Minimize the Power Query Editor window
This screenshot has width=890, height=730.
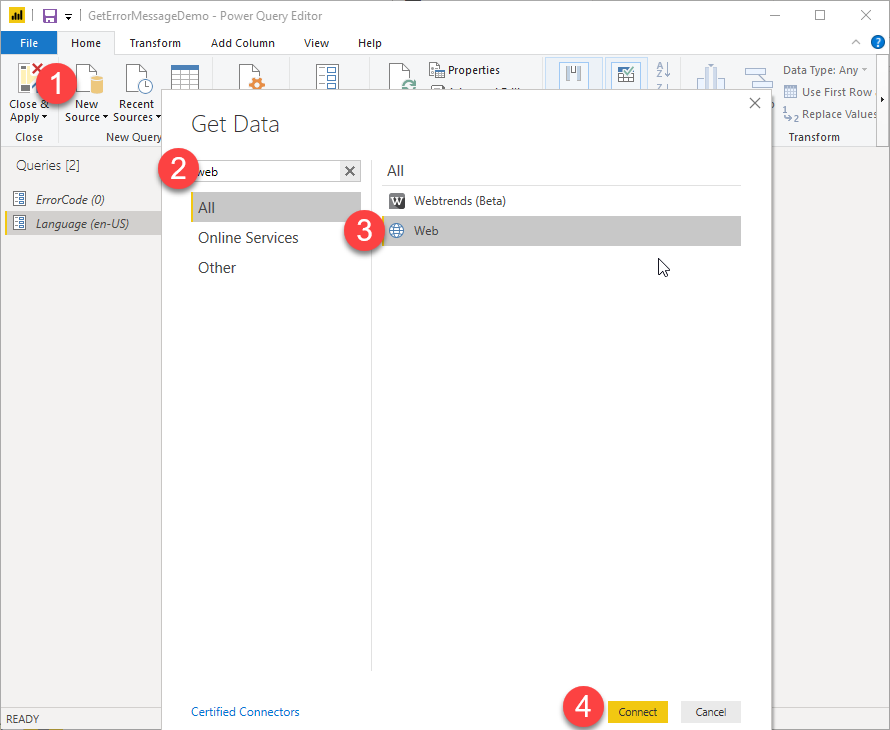click(775, 15)
